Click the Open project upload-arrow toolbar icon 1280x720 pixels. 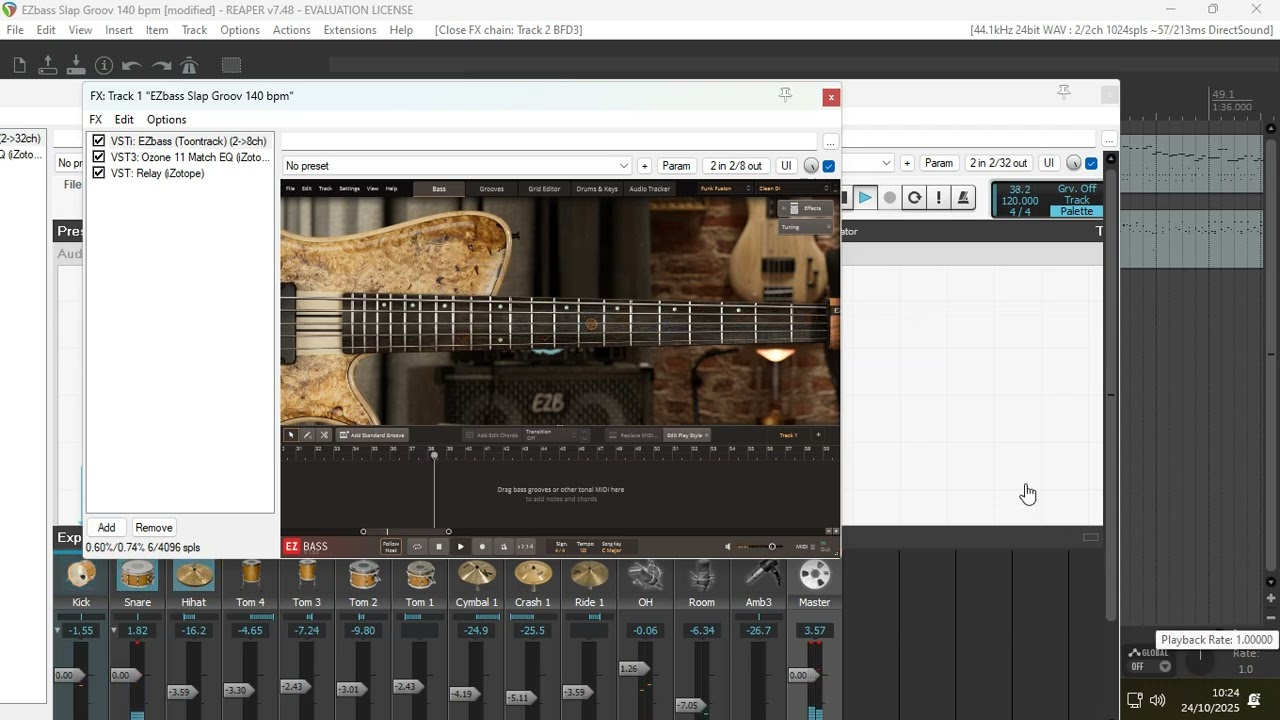(x=48, y=66)
